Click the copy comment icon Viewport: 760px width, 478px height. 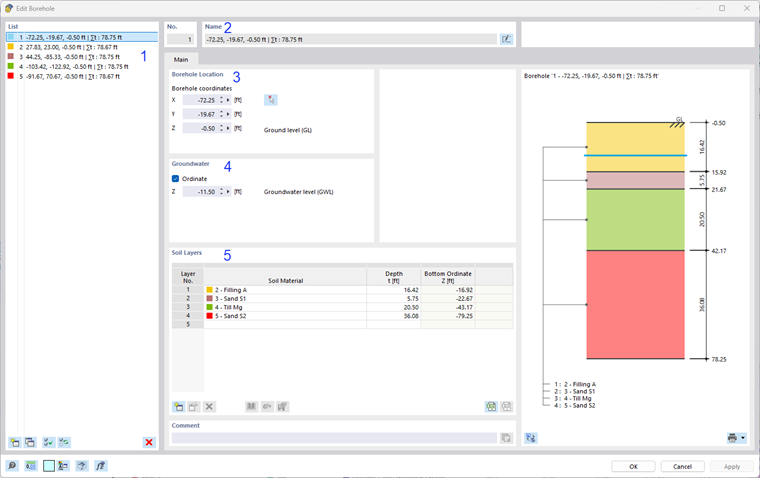pyautogui.click(x=506, y=438)
